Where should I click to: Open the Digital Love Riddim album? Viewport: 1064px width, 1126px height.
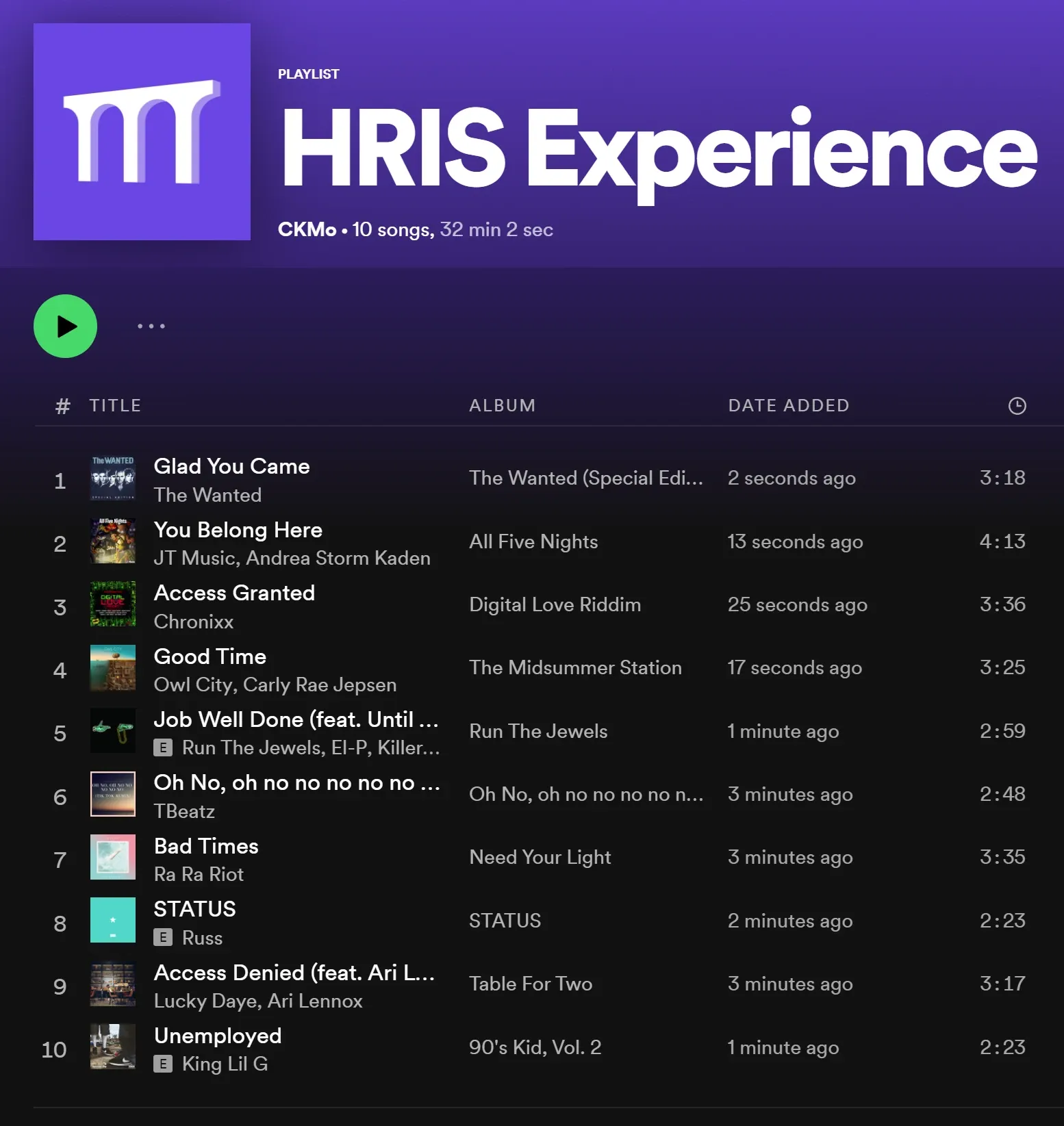(555, 604)
